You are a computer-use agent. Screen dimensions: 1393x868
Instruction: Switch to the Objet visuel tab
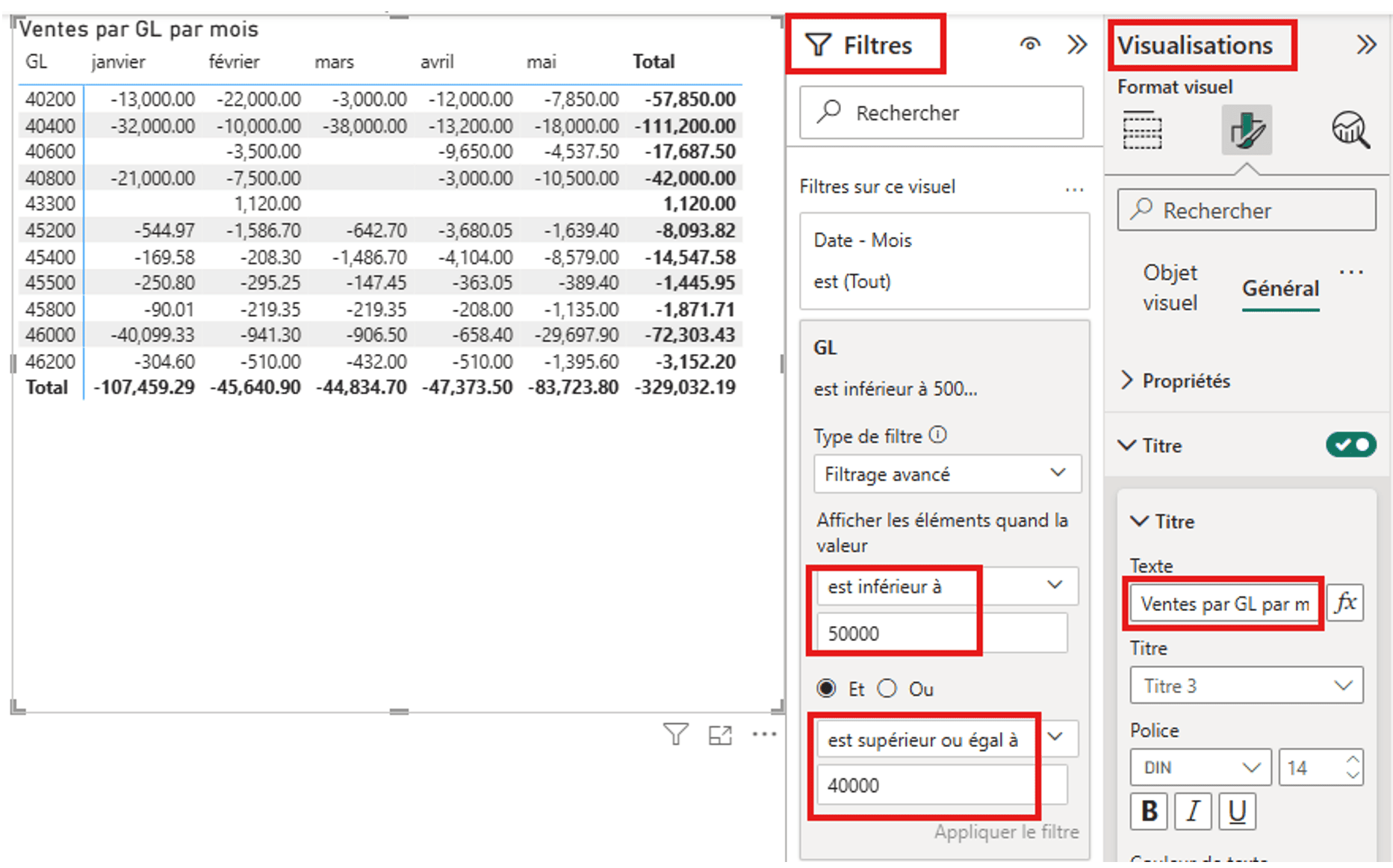[1170, 288]
